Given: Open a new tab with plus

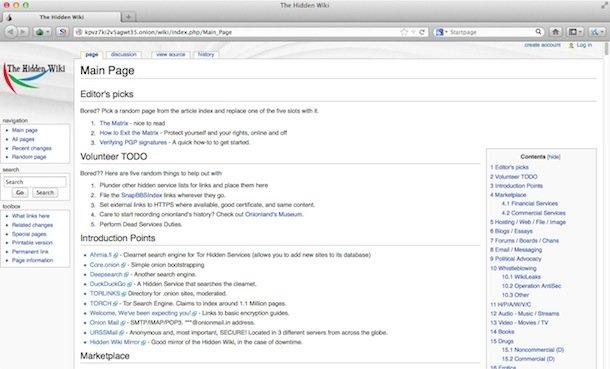Looking at the screenshot, I should click(128, 17).
